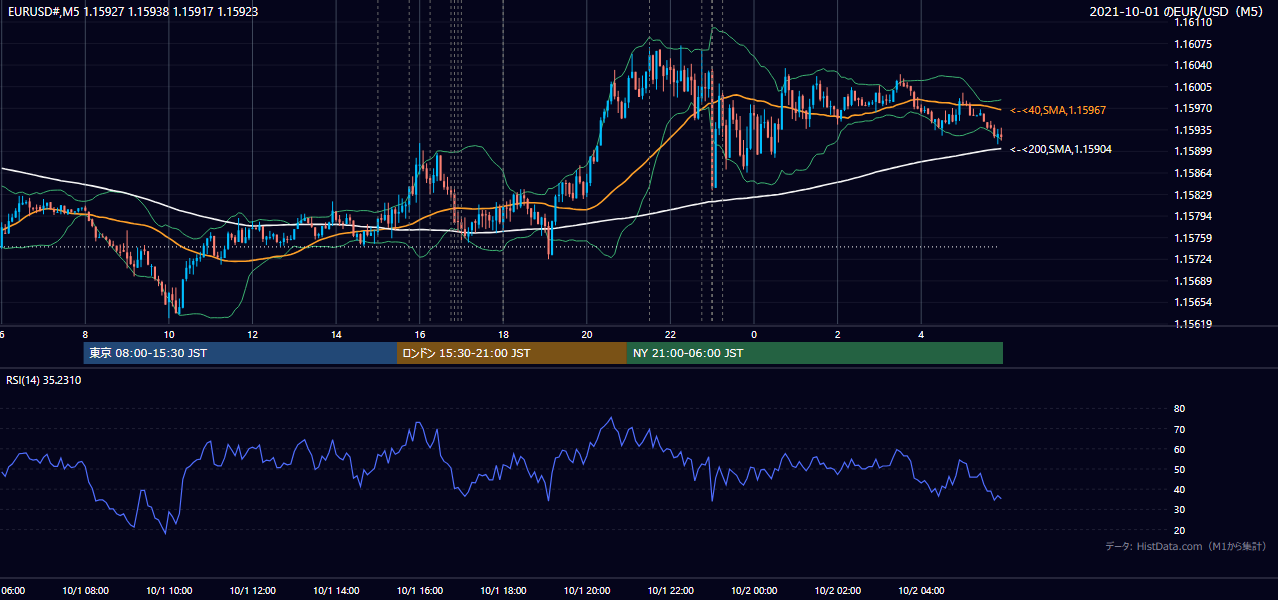The image size is (1278, 600).
Task: Click the 1.15619 price axis label
Action: coord(1194,324)
